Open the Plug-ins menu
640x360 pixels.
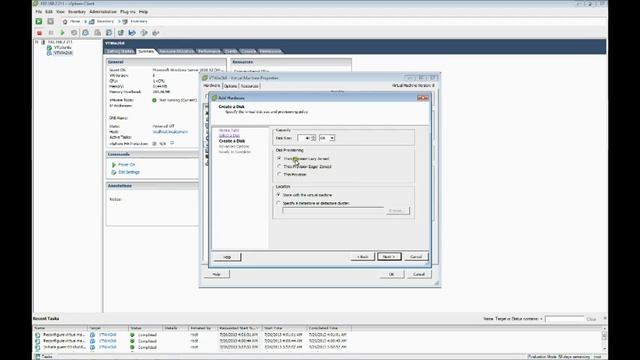coord(128,12)
